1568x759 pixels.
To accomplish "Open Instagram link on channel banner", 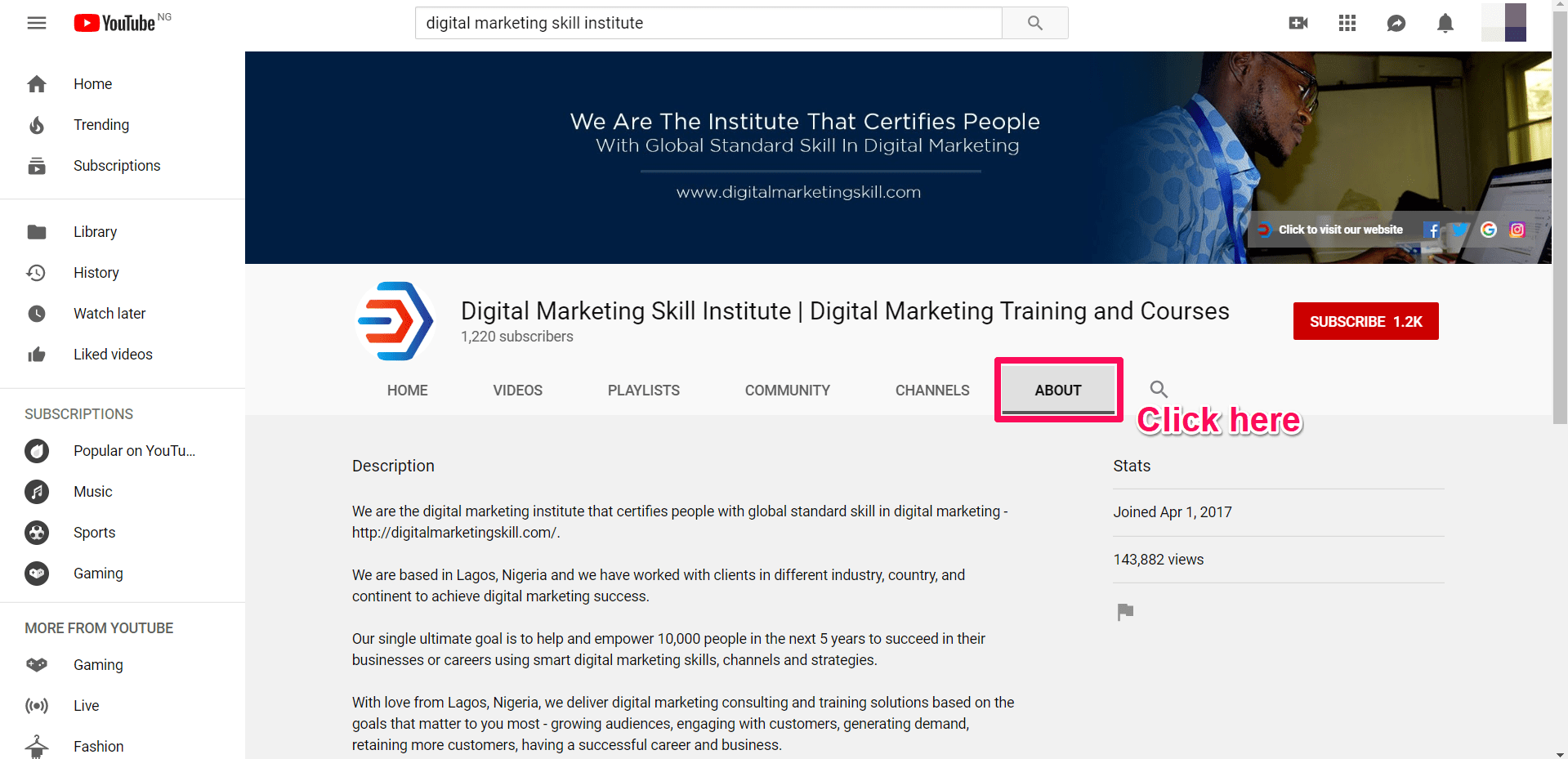I will pos(1517,230).
